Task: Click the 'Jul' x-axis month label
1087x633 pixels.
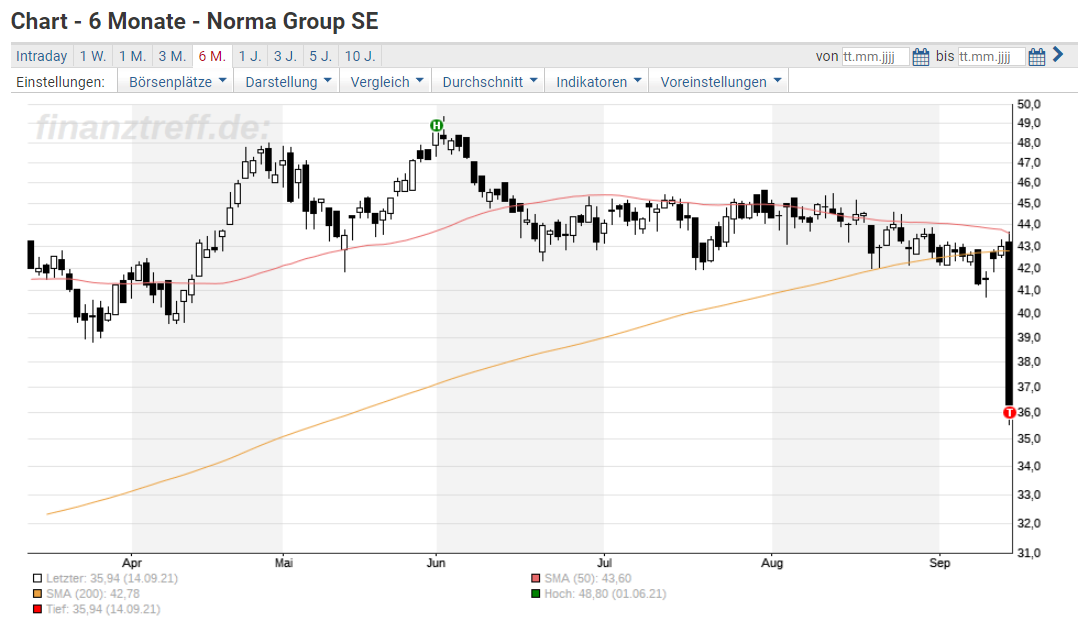Action: point(605,563)
